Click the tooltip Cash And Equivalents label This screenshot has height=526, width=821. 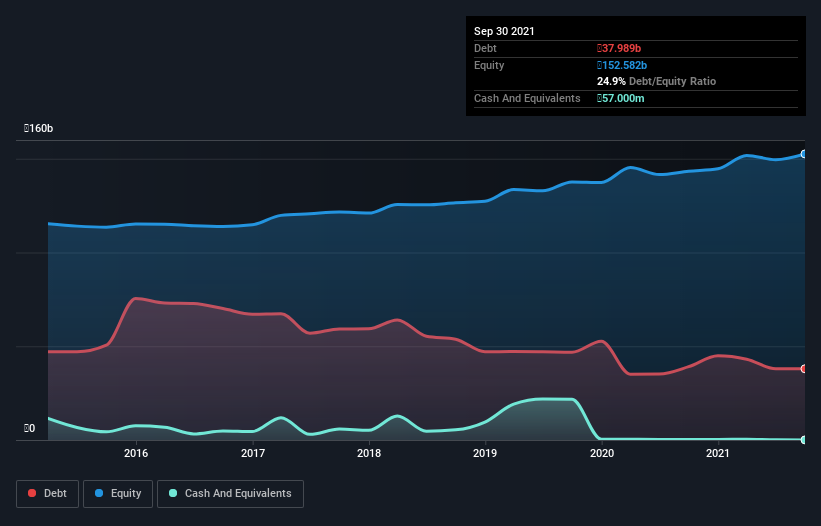[x=527, y=98]
